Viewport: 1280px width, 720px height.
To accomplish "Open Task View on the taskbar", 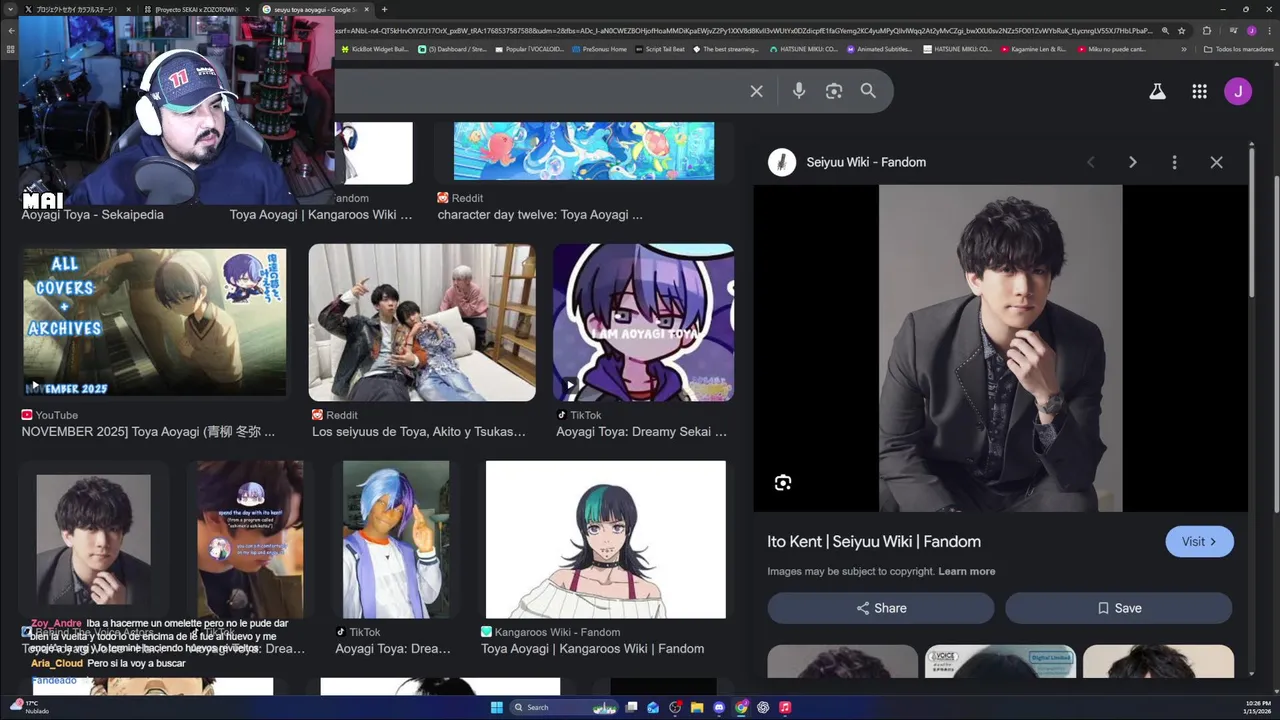I will tap(631, 707).
